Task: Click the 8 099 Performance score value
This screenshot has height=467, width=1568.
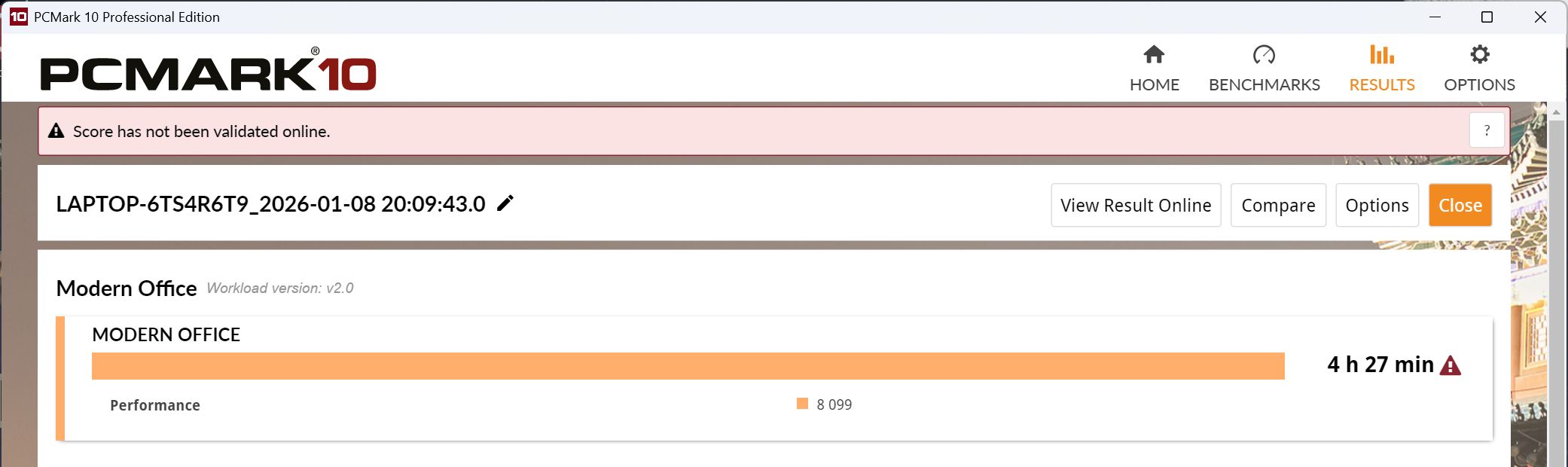Action: coord(834,404)
